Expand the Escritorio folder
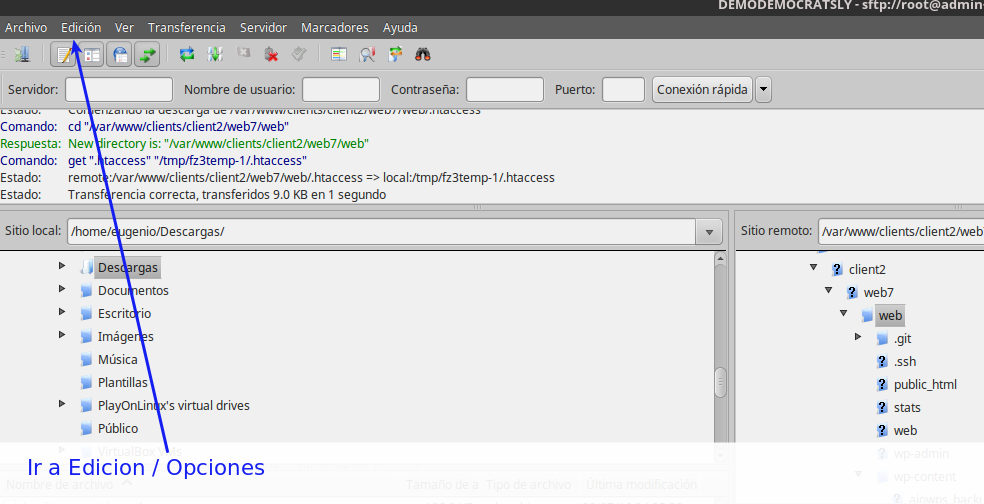The width and height of the screenshot is (984, 504). pyautogui.click(x=62, y=311)
